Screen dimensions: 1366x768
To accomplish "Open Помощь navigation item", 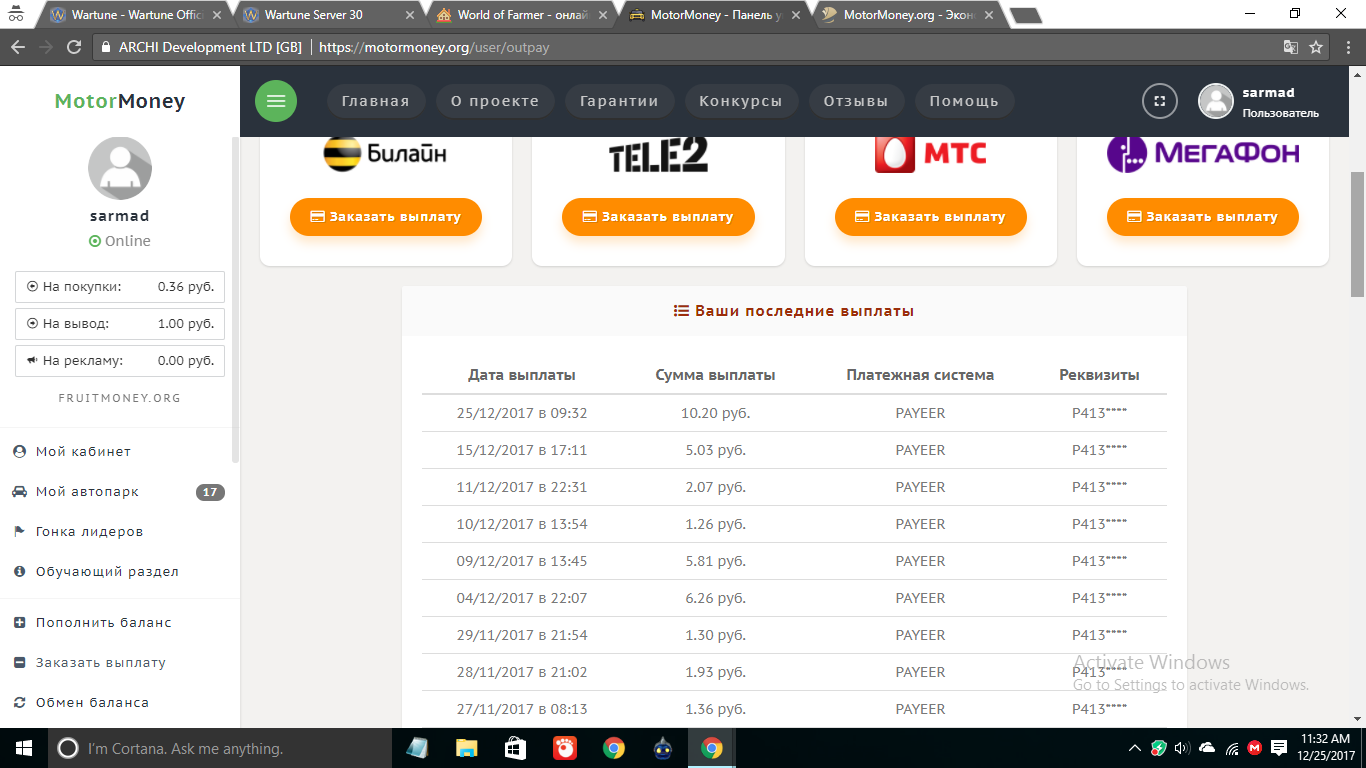I will pos(964,101).
